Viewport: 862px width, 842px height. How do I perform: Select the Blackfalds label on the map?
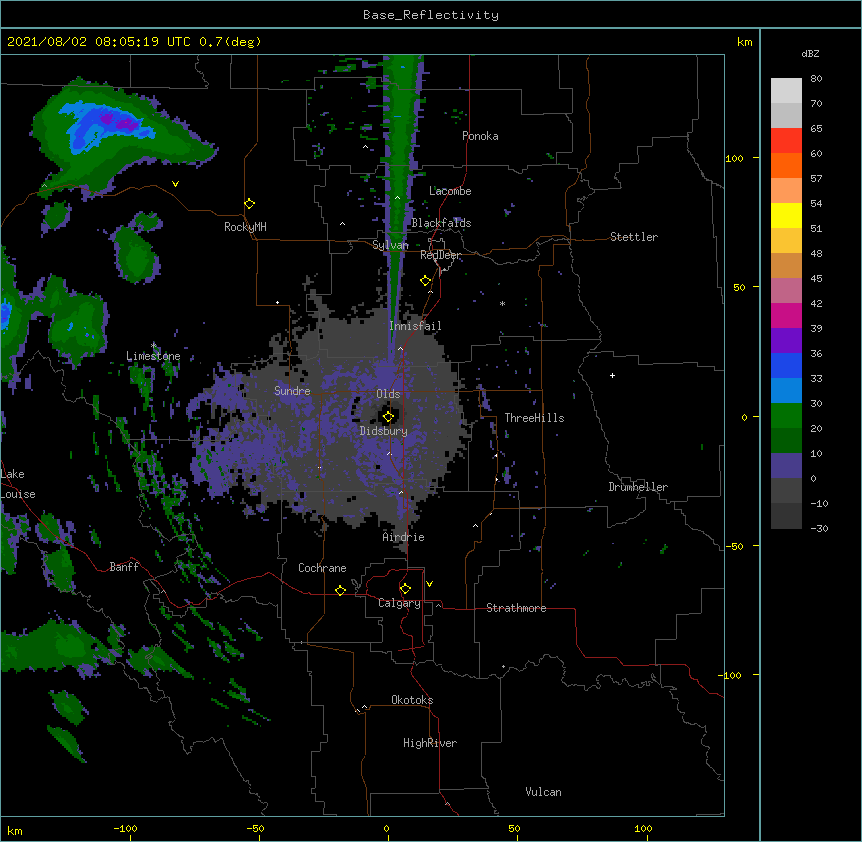click(x=441, y=223)
